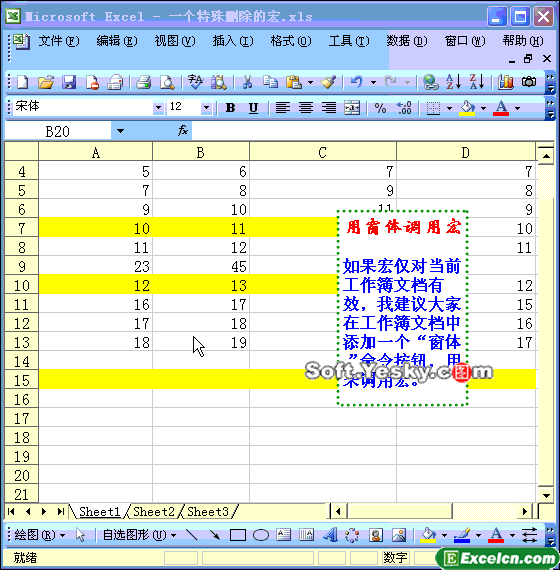Screen dimensions: 560x570
Task: Select the Oval drawing tool
Action: (261, 535)
